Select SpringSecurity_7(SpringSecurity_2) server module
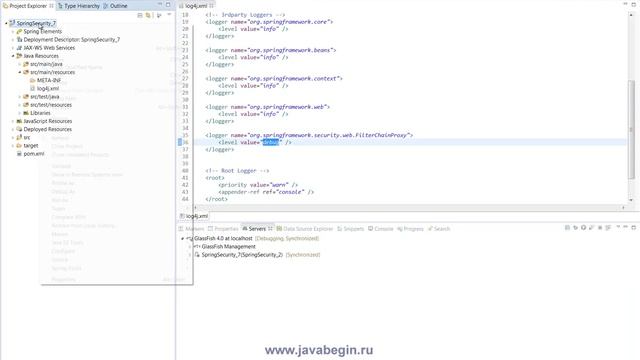 (242, 255)
